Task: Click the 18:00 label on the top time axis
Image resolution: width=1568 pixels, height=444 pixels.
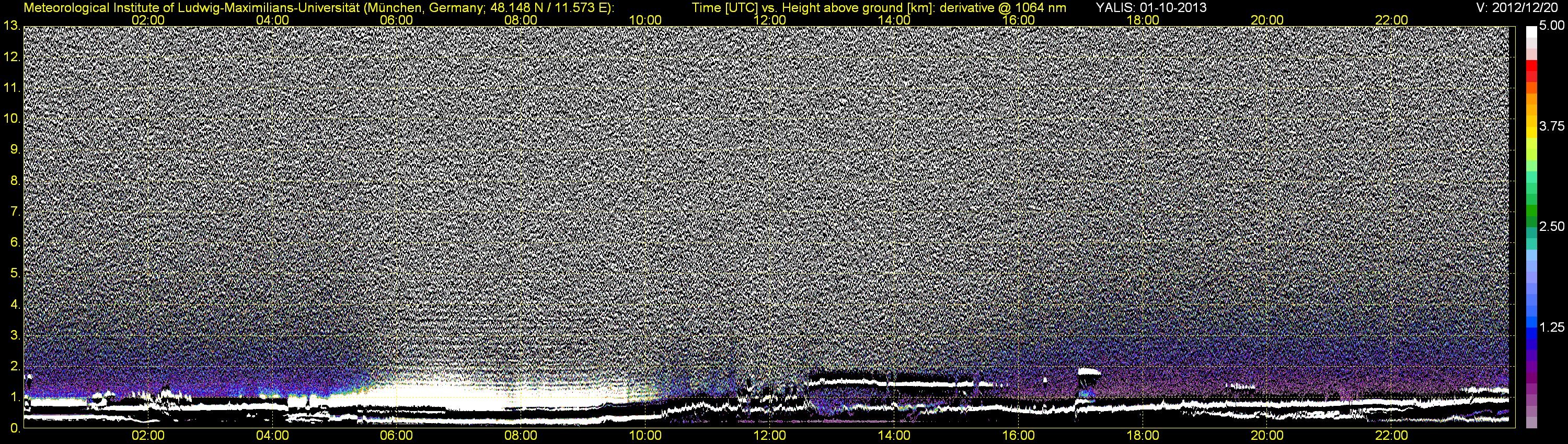Action: (x=1143, y=19)
